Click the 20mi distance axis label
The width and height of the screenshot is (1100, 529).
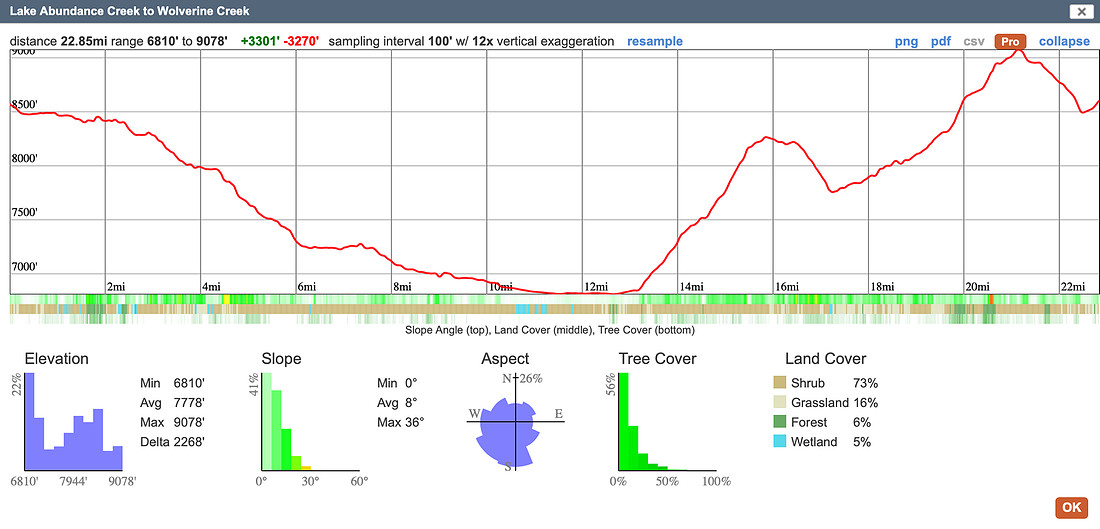[x=977, y=286]
